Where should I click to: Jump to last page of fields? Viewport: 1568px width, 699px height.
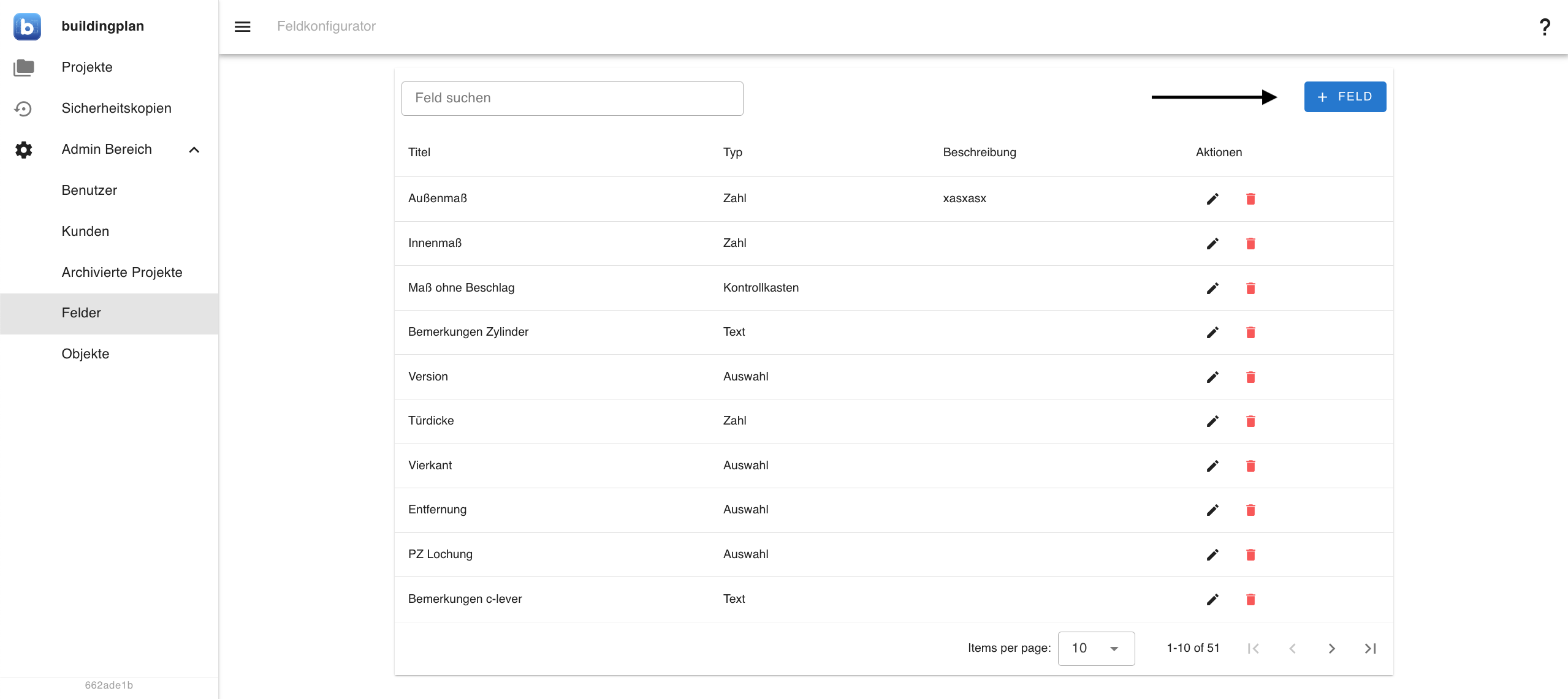click(x=1370, y=648)
